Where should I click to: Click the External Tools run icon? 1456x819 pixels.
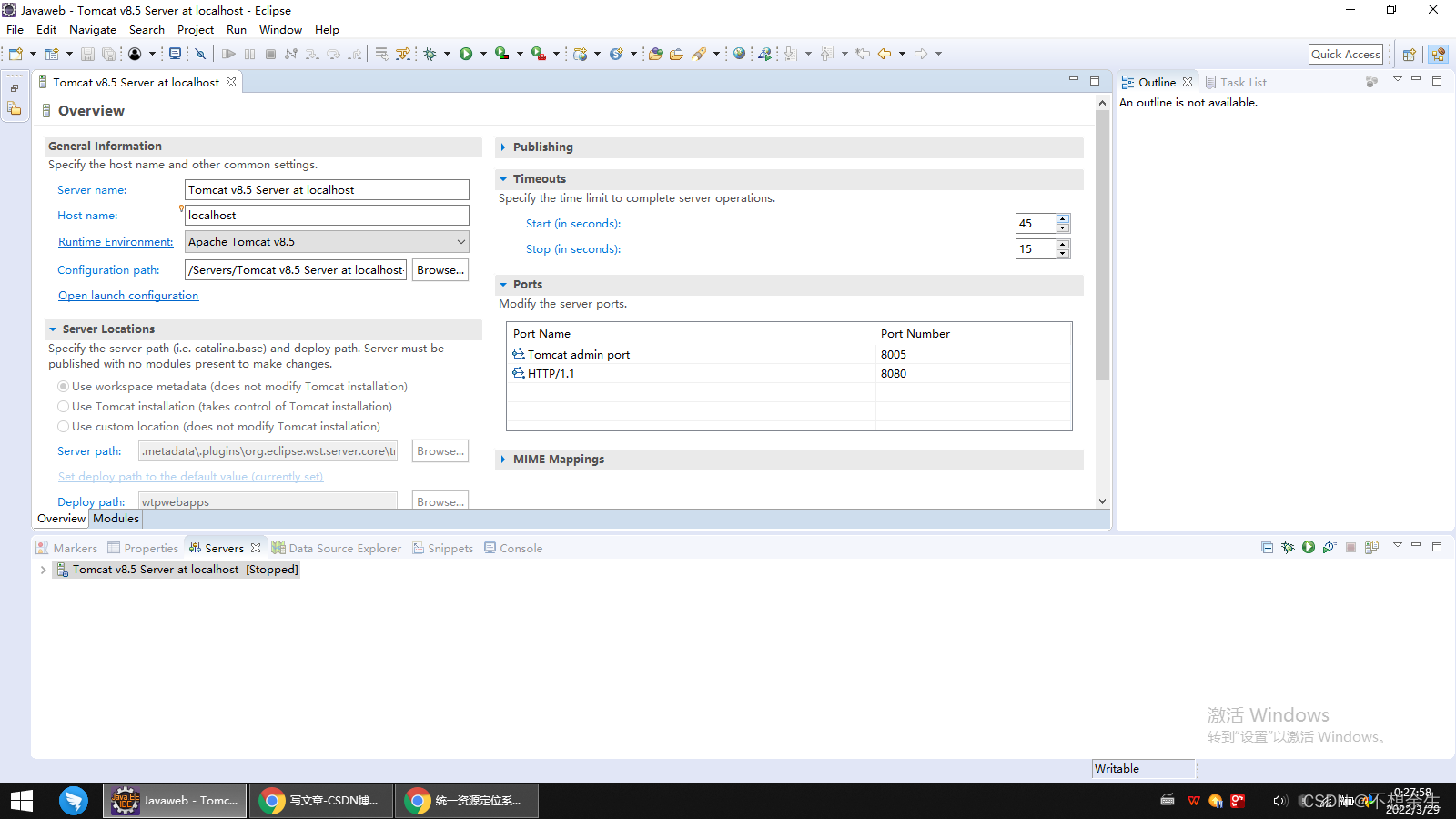(x=539, y=54)
